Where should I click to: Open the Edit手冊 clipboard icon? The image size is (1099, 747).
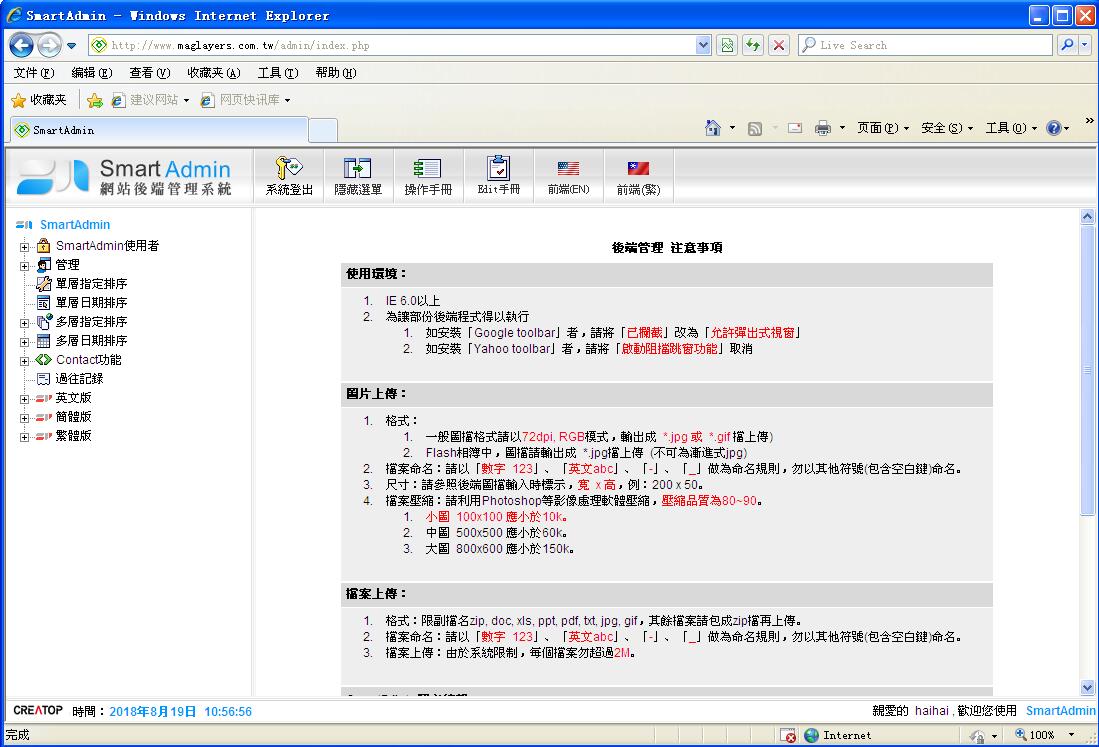(x=498, y=168)
